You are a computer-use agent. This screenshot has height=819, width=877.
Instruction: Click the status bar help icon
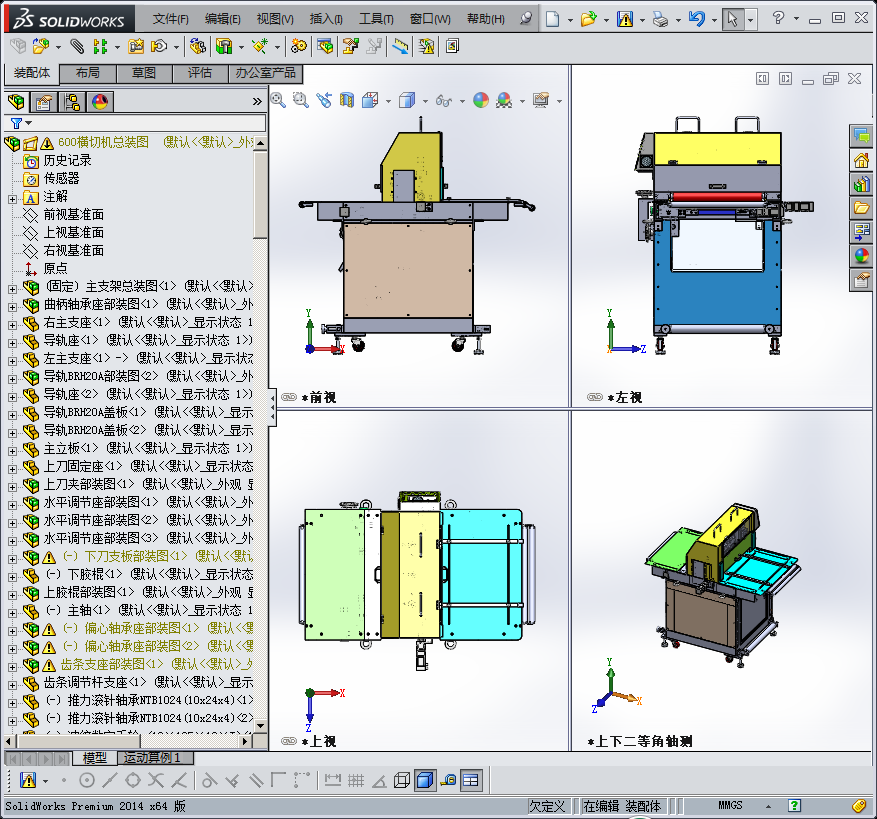pyautogui.click(x=794, y=806)
